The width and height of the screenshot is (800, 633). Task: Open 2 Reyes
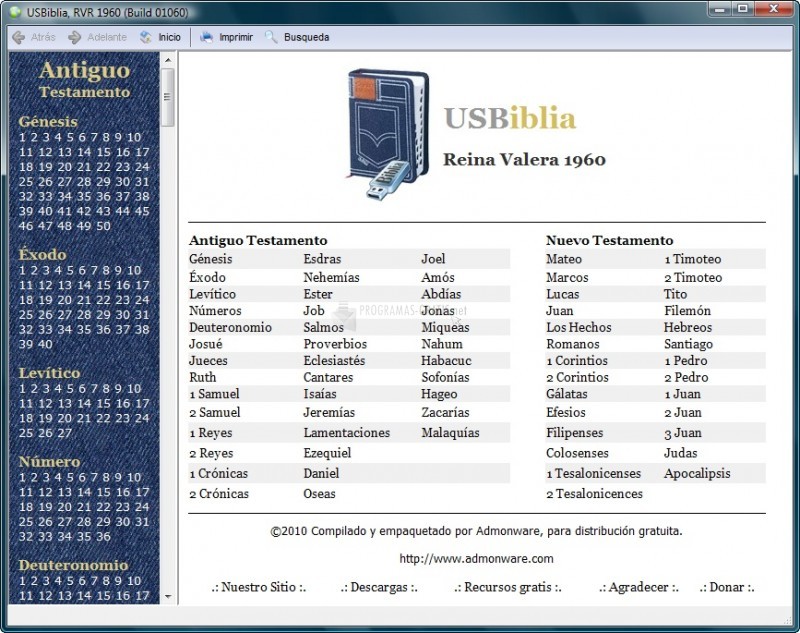211,453
